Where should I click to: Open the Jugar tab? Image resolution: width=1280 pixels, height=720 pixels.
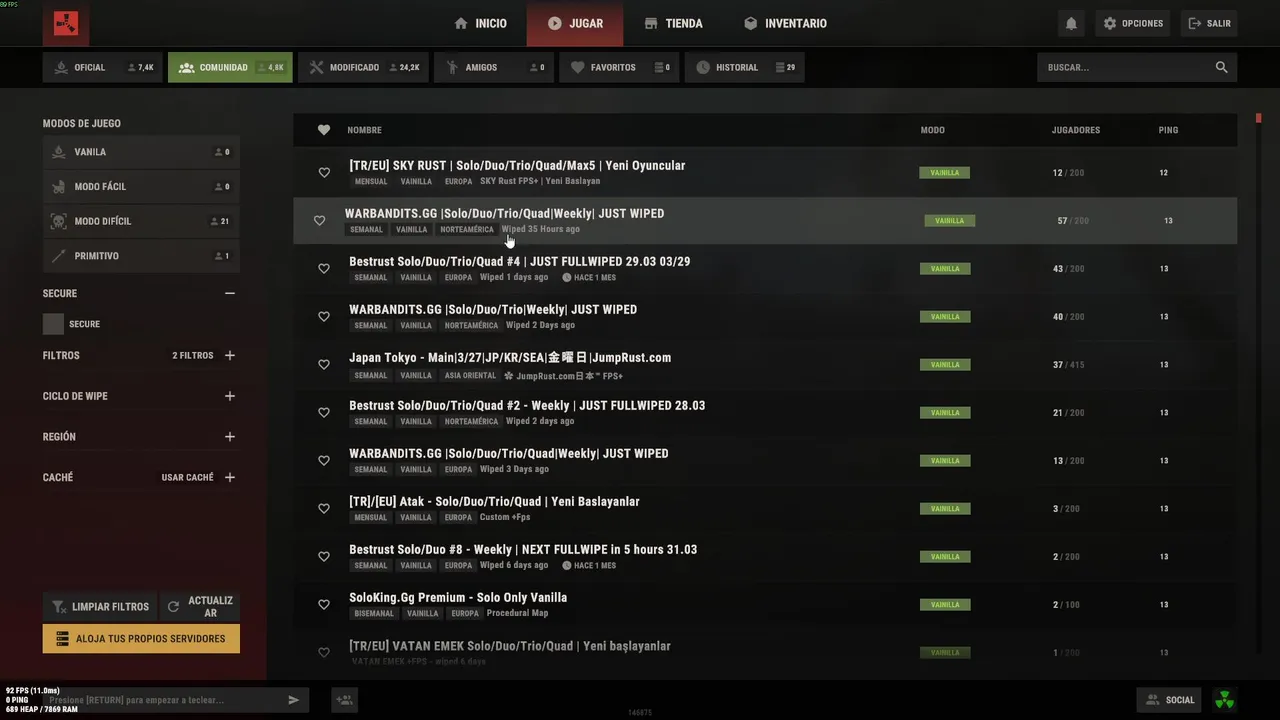point(575,23)
